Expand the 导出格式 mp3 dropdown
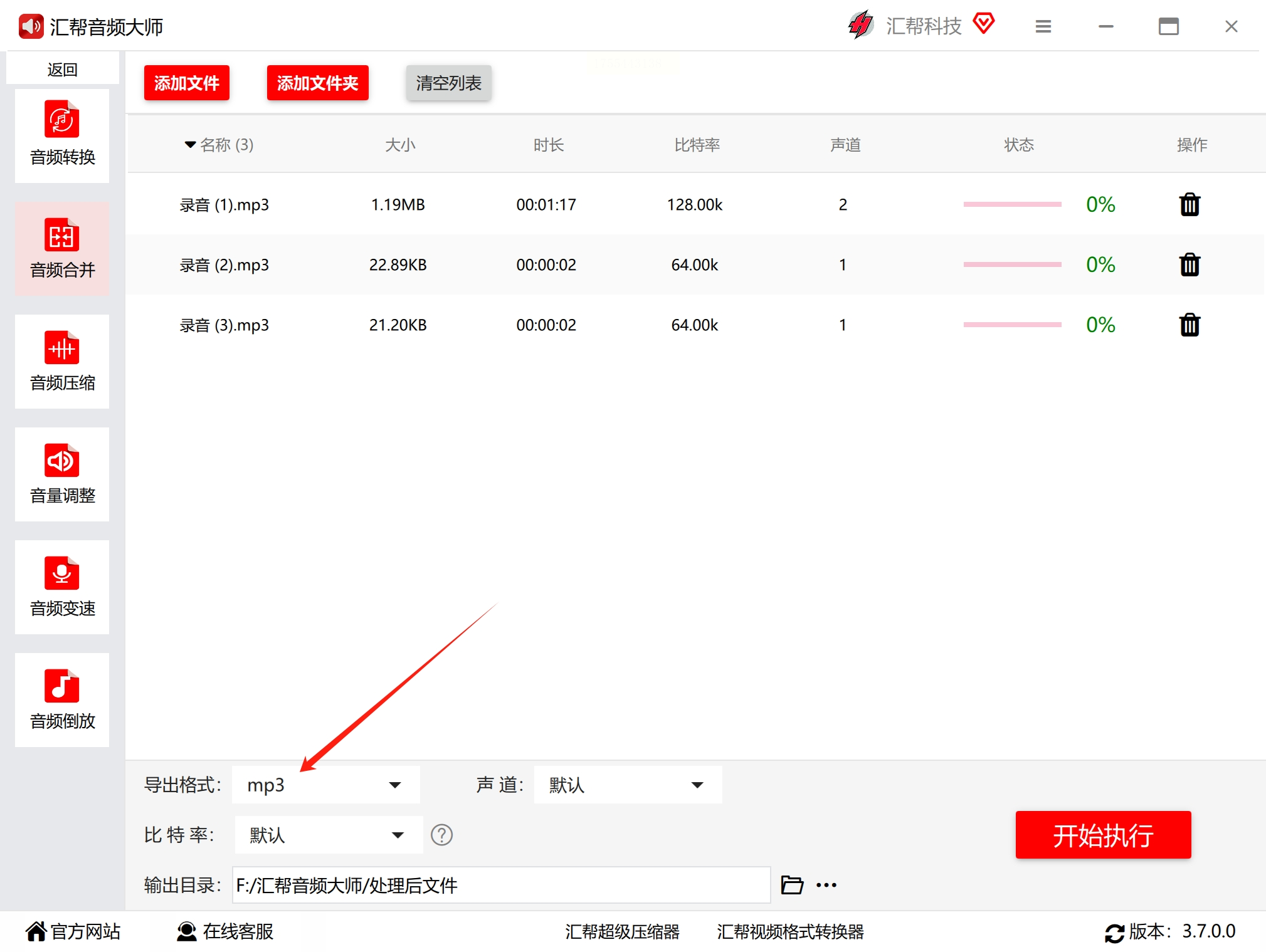This screenshot has width=1266, height=952. click(x=325, y=784)
